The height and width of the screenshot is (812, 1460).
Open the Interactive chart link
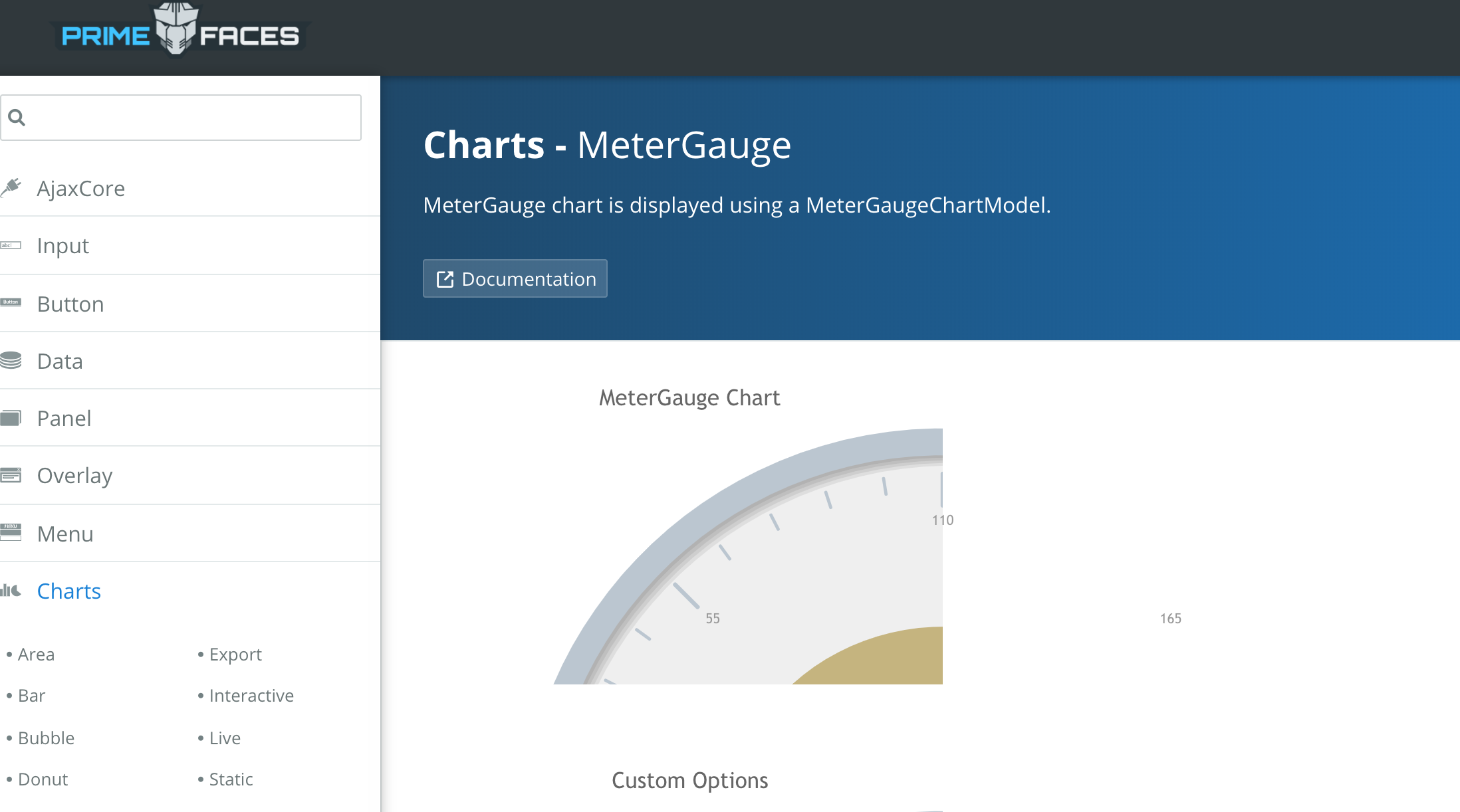(251, 696)
